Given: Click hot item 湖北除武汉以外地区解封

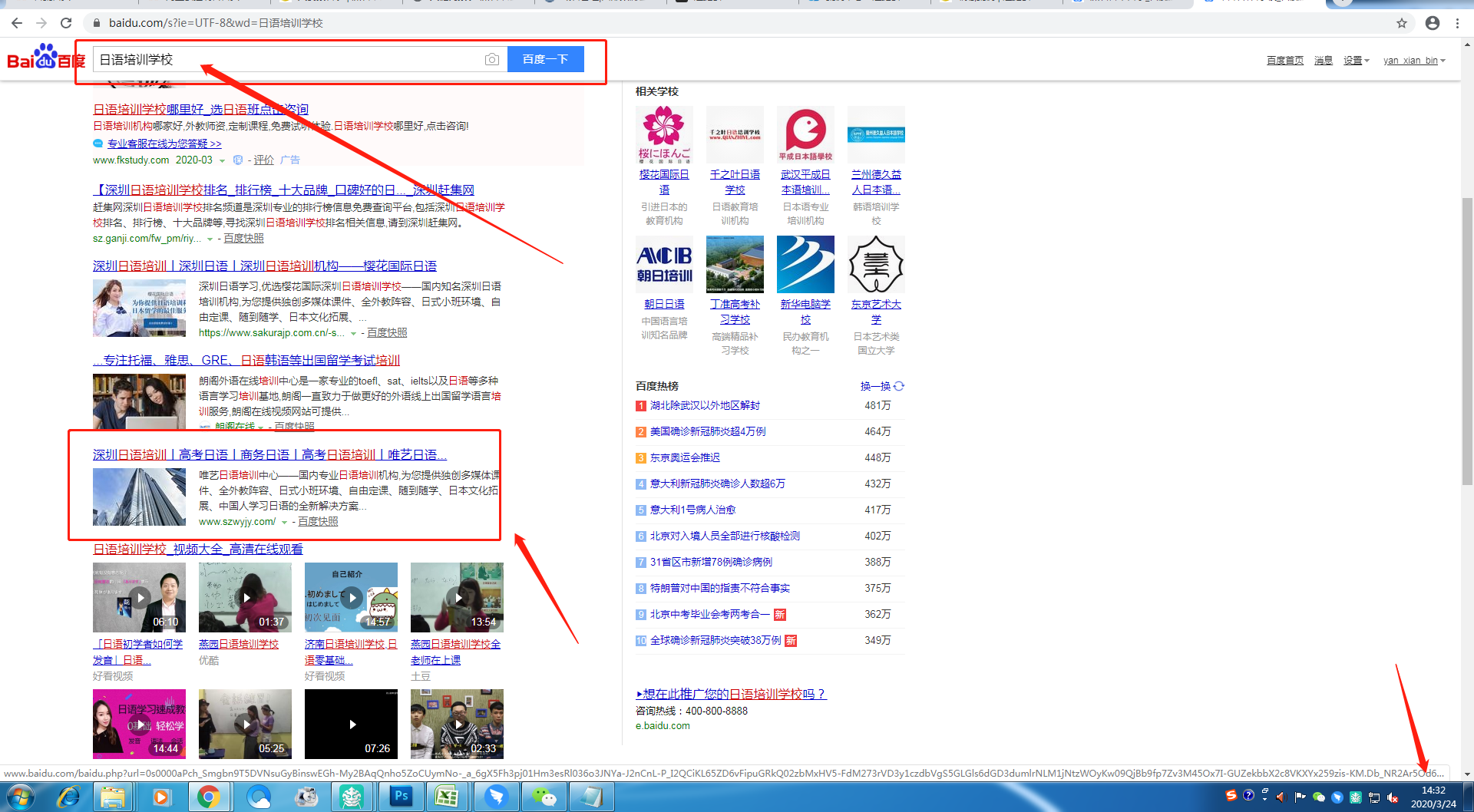Looking at the screenshot, I should coord(705,405).
